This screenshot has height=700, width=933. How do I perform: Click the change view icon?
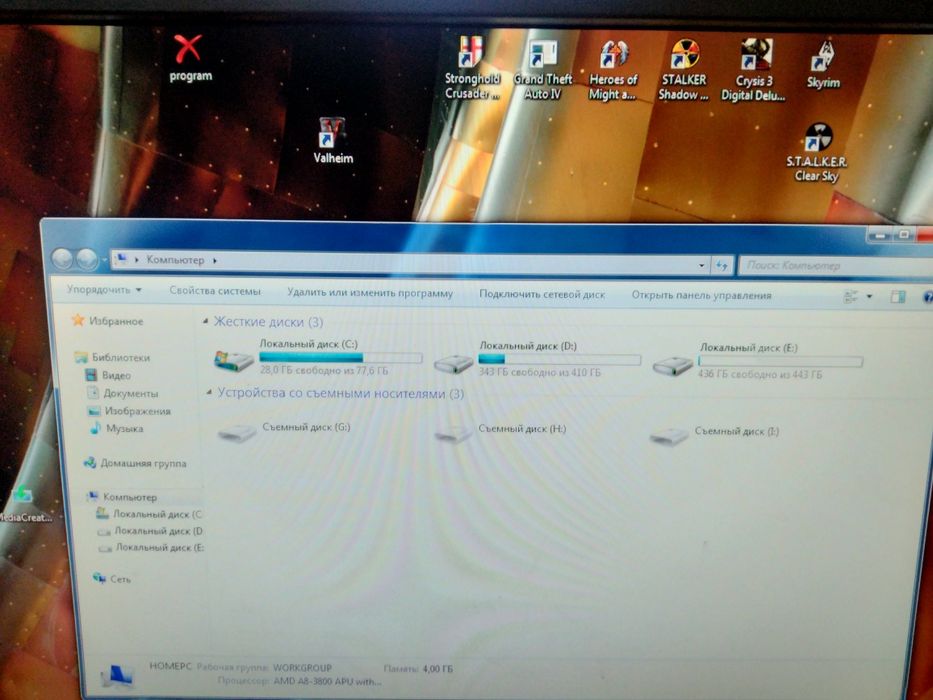(x=851, y=296)
